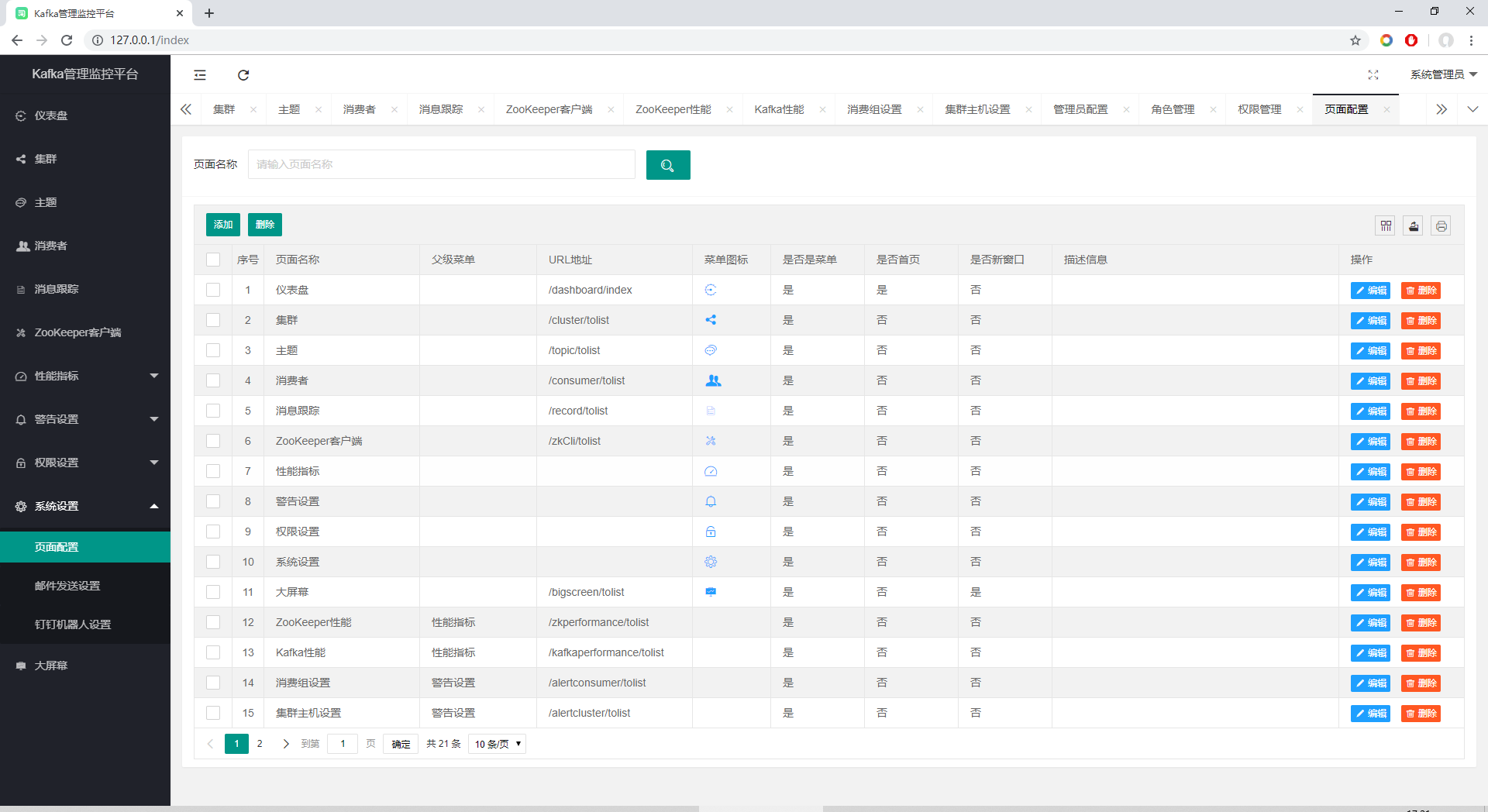Collapse the 系统设置 sidebar menu
Screen dimensions: 1488x812
coord(85,506)
